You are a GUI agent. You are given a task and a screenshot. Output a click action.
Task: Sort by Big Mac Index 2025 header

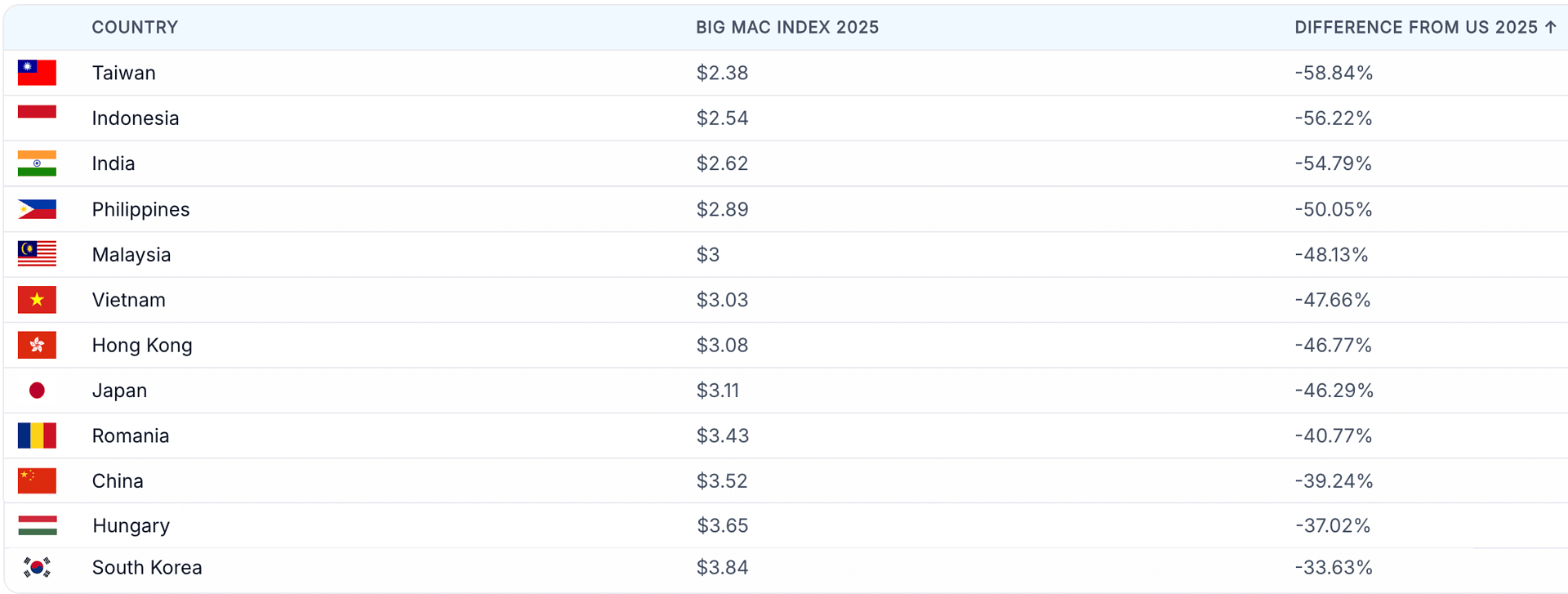click(786, 27)
